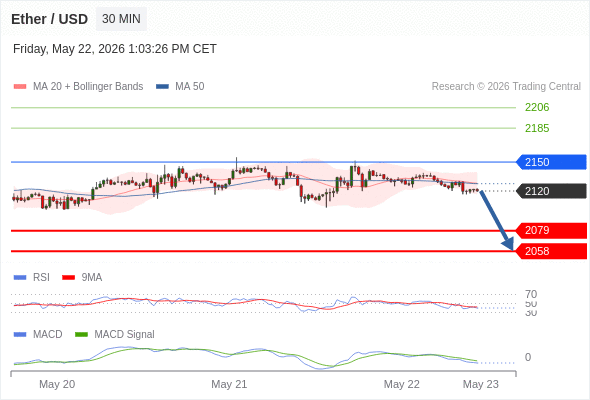Toggle the RSI legend marker
The width and height of the screenshot is (590, 400).
click(x=20, y=278)
